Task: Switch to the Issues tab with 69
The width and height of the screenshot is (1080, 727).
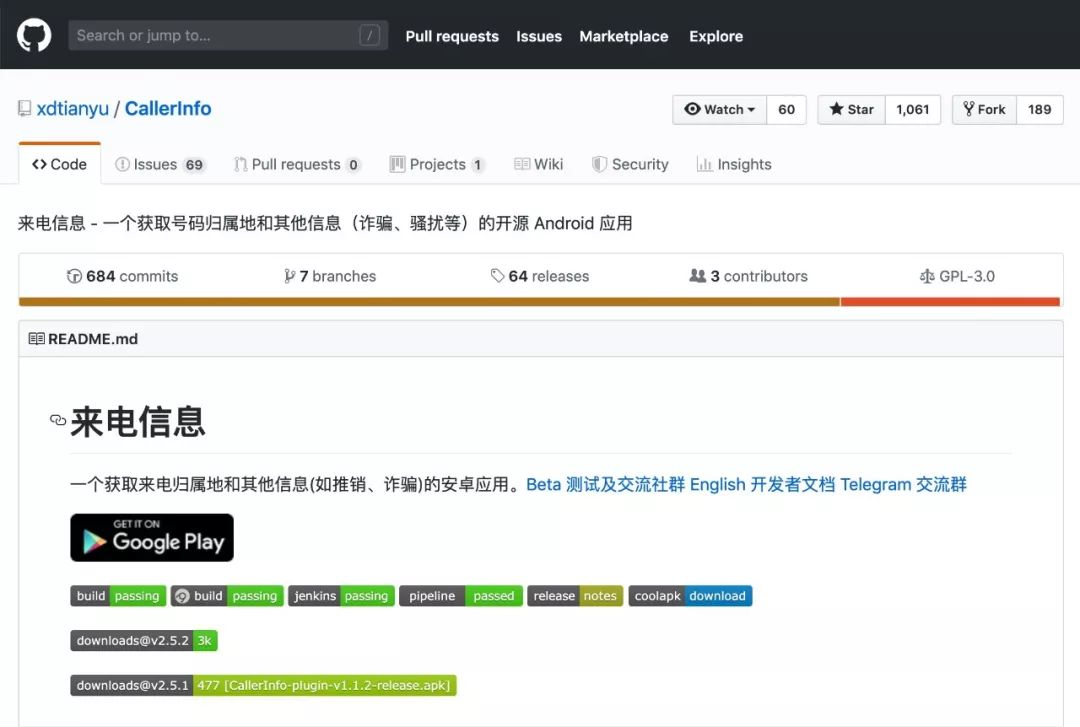Action: click(x=160, y=164)
